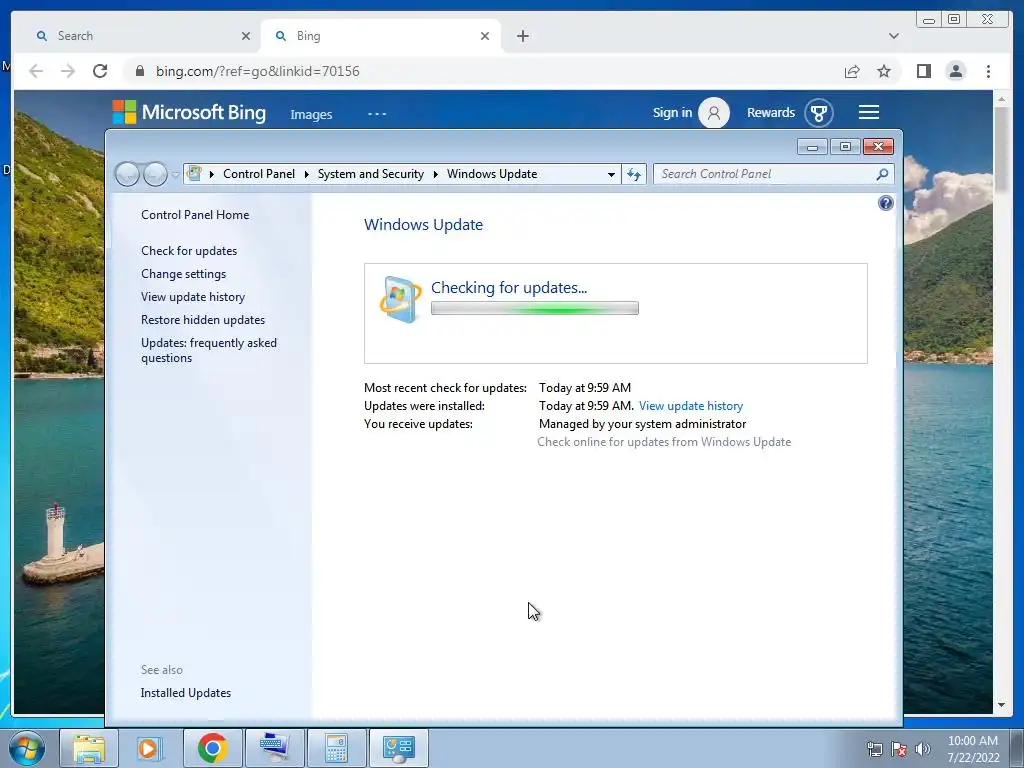Viewport: 1024px width, 768px height.
Task: Switch to Chrome in the taskbar
Action: pyautogui.click(x=212, y=748)
